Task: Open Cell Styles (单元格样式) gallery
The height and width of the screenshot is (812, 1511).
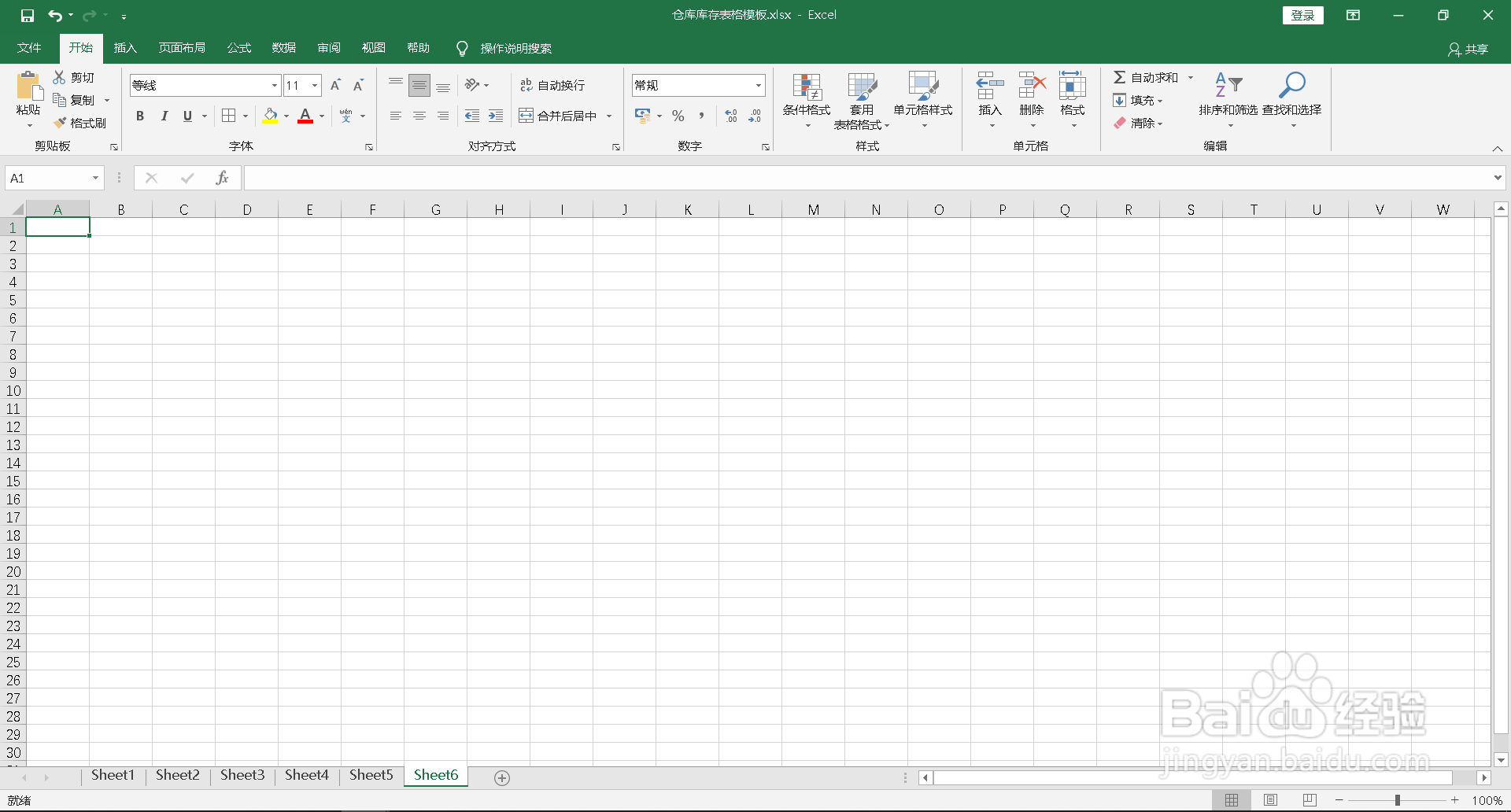Action: pos(923,100)
